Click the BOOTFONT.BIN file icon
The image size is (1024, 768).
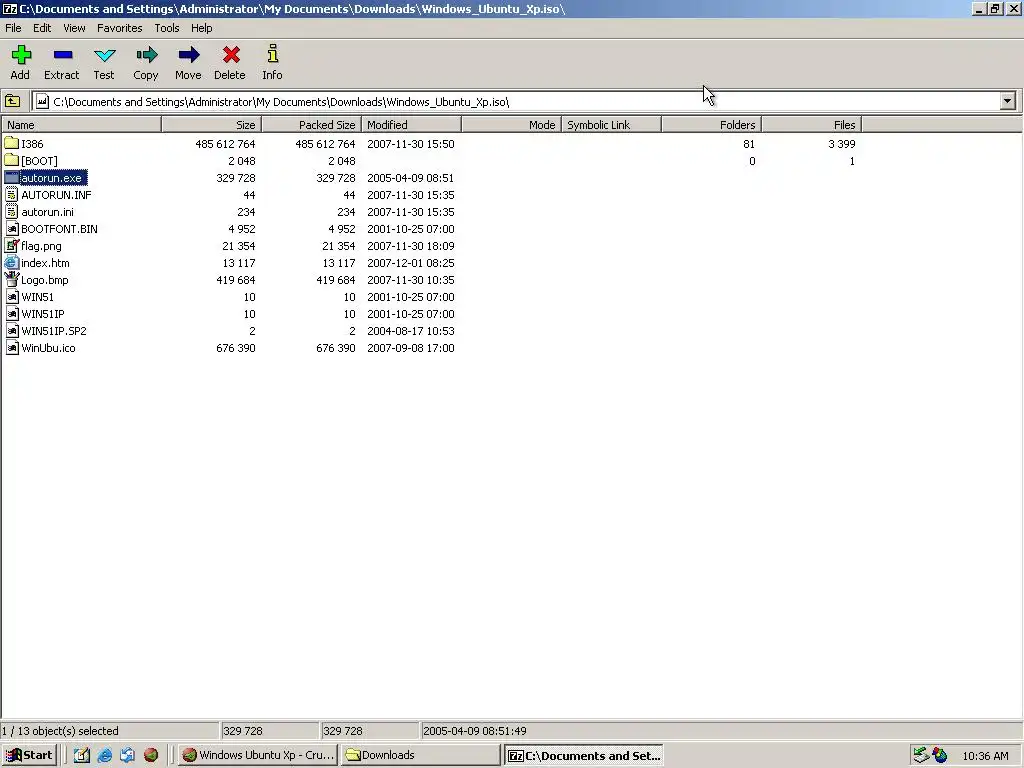coord(11,229)
